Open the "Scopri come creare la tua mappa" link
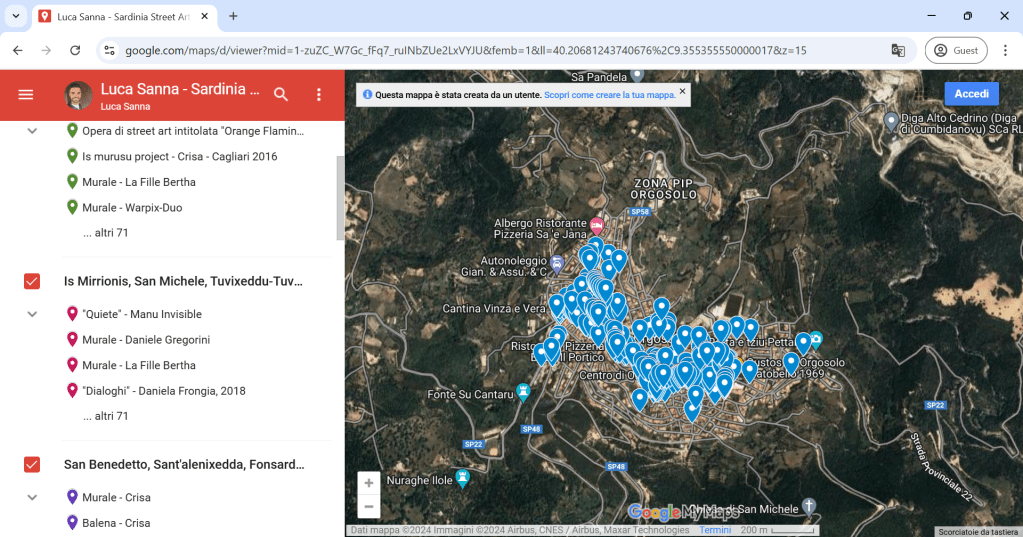Viewport: 1023px width, 537px height. [x=610, y=95]
